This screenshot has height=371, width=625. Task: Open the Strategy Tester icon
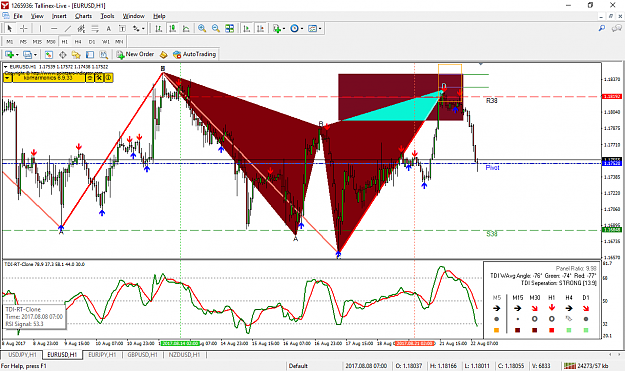point(104,55)
